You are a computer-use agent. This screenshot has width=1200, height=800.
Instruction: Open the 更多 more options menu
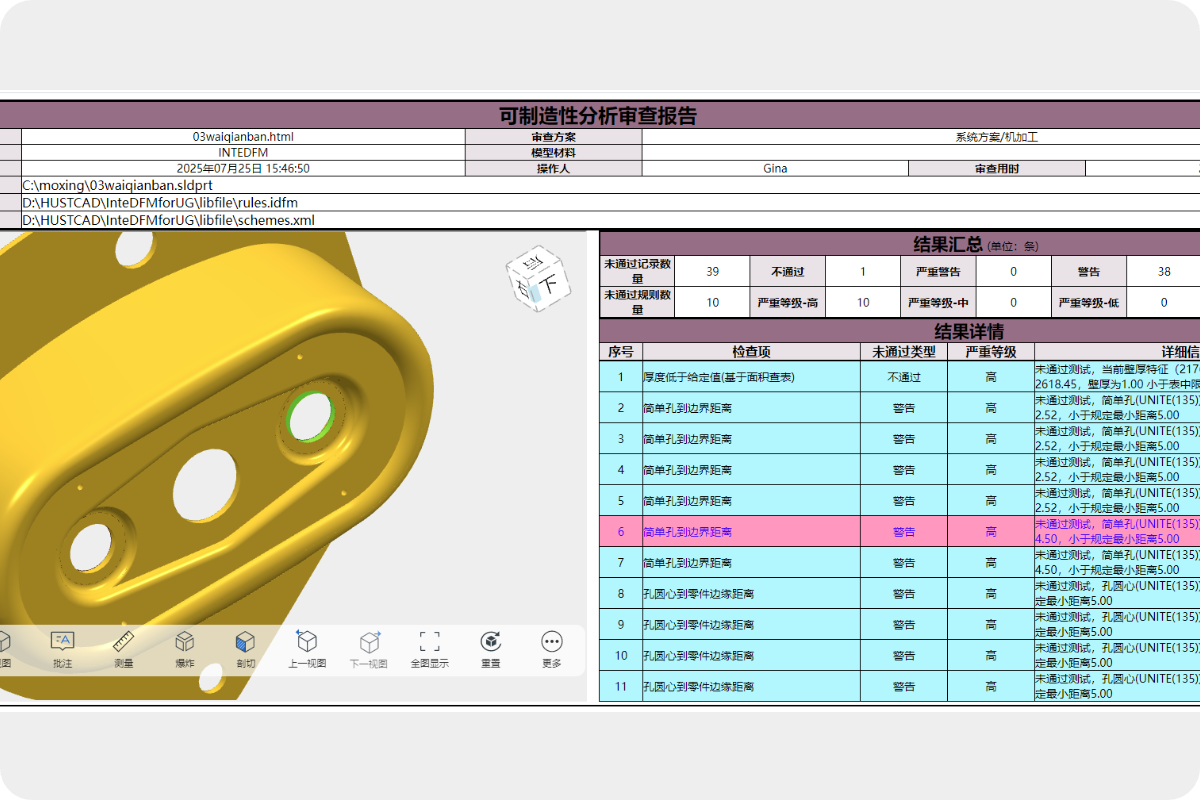tap(551, 649)
